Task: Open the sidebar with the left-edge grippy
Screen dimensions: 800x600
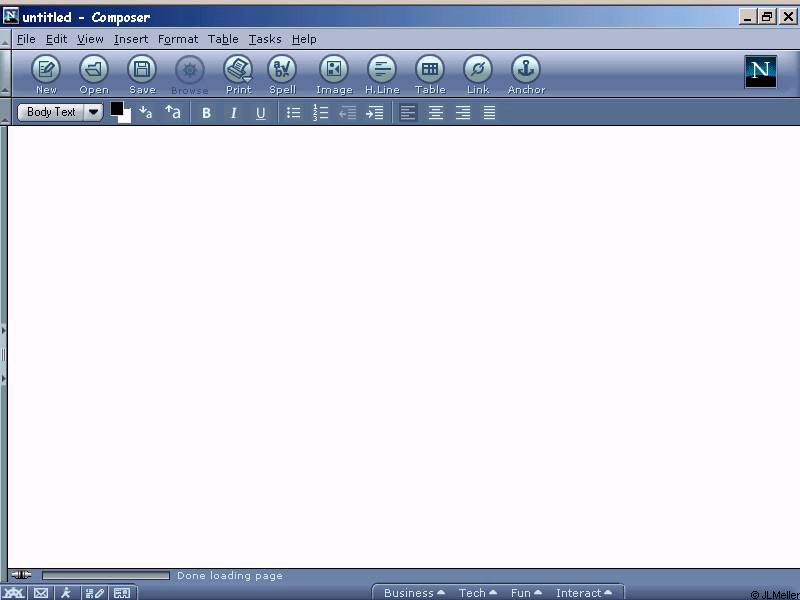Action: tap(4, 355)
